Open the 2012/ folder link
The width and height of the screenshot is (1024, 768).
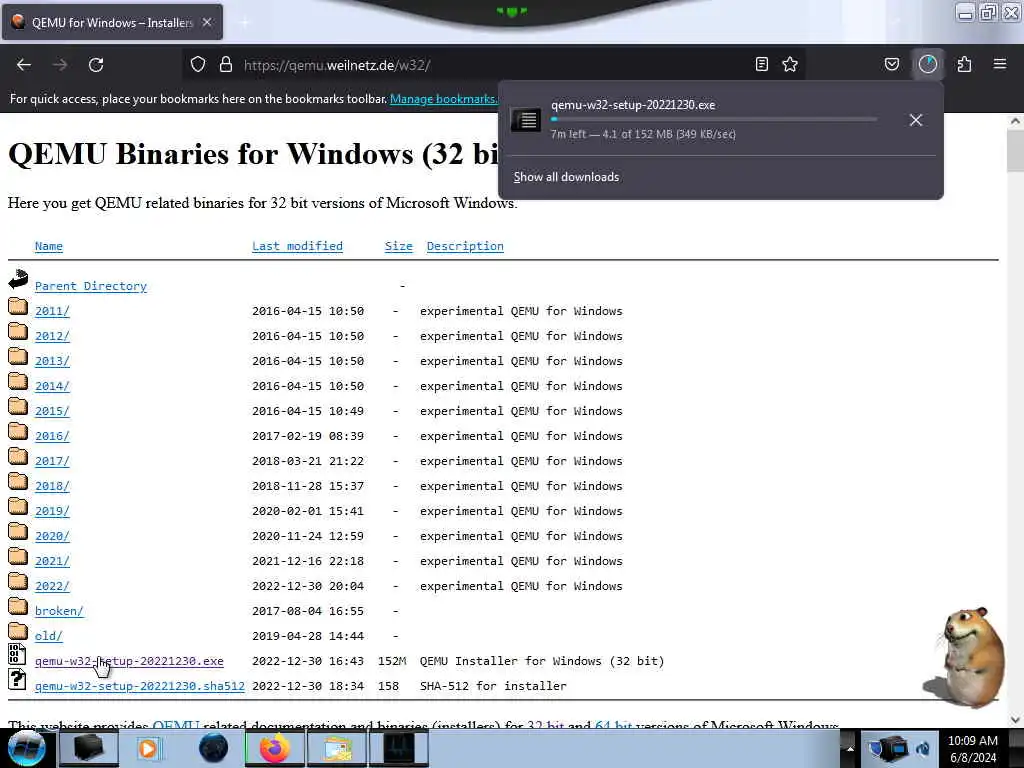tap(52, 336)
